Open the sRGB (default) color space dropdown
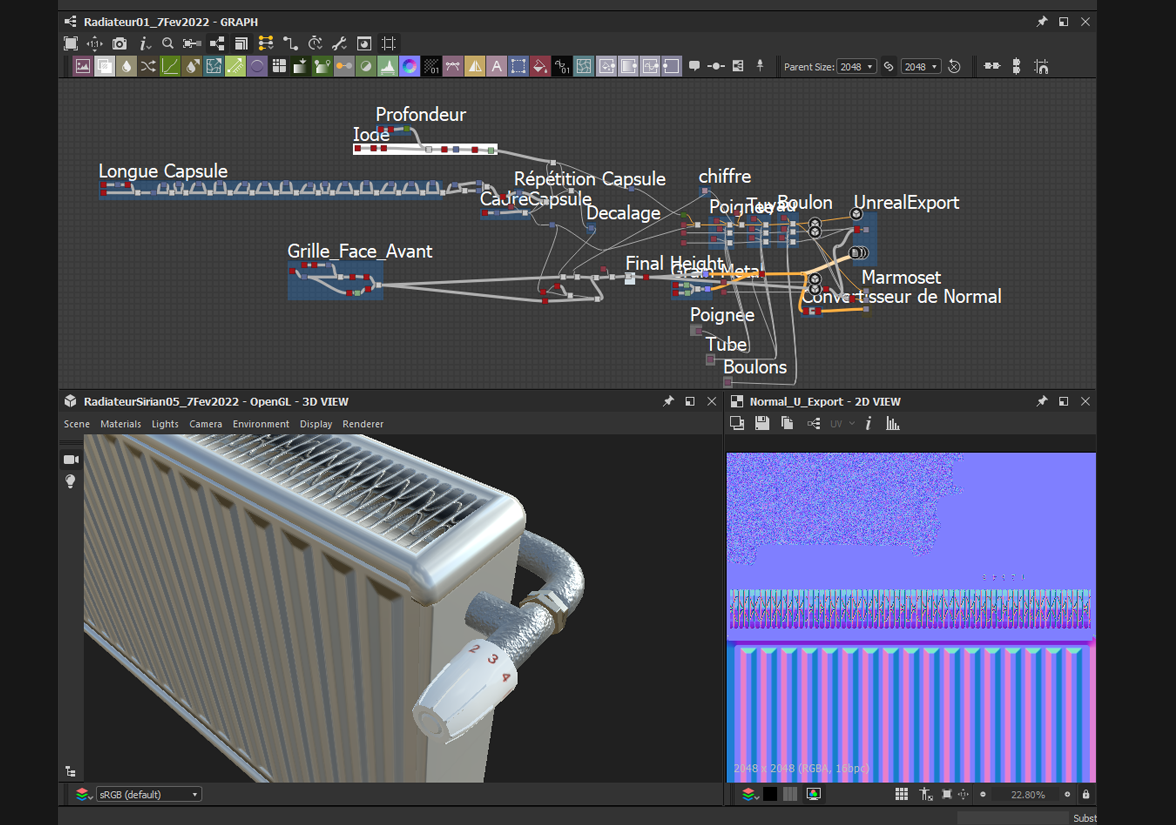 (x=148, y=794)
